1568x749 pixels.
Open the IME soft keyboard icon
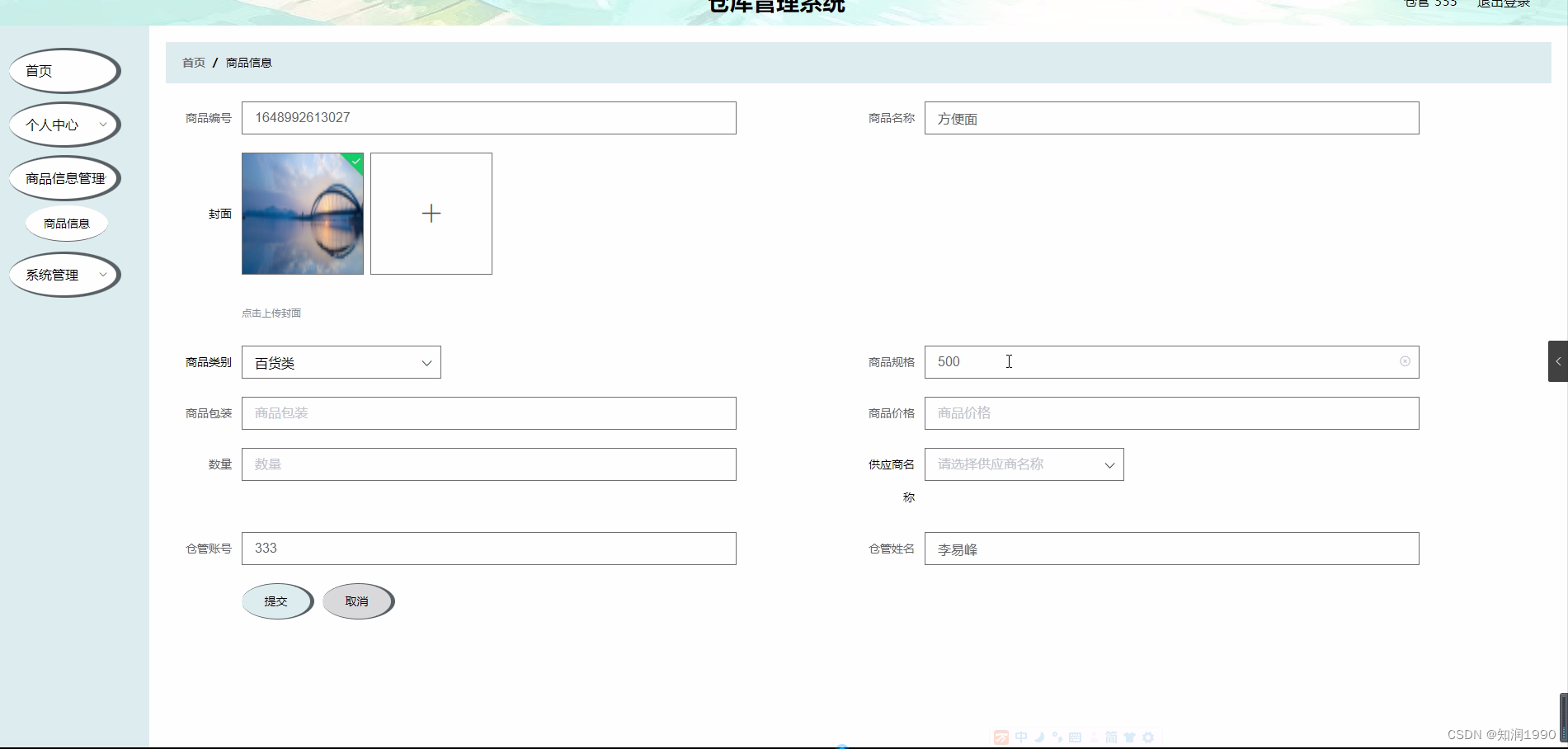[1075, 737]
